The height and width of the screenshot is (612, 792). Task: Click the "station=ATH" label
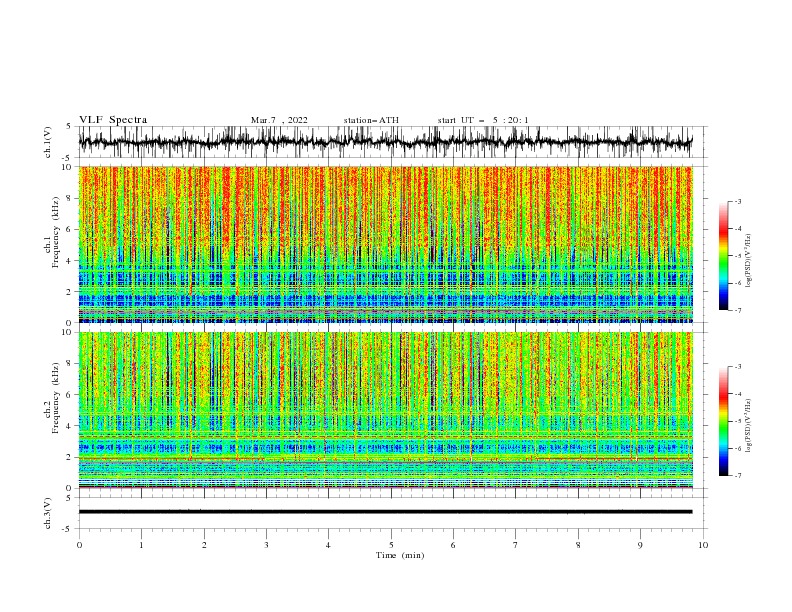pyautogui.click(x=371, y=120)
